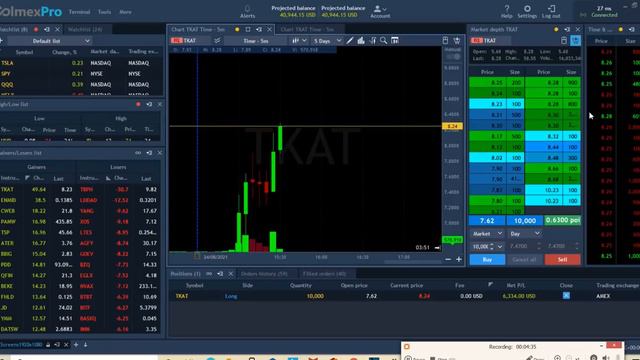
Task: Click the data table icon in chart toolbar
Action: coord(395,40)
